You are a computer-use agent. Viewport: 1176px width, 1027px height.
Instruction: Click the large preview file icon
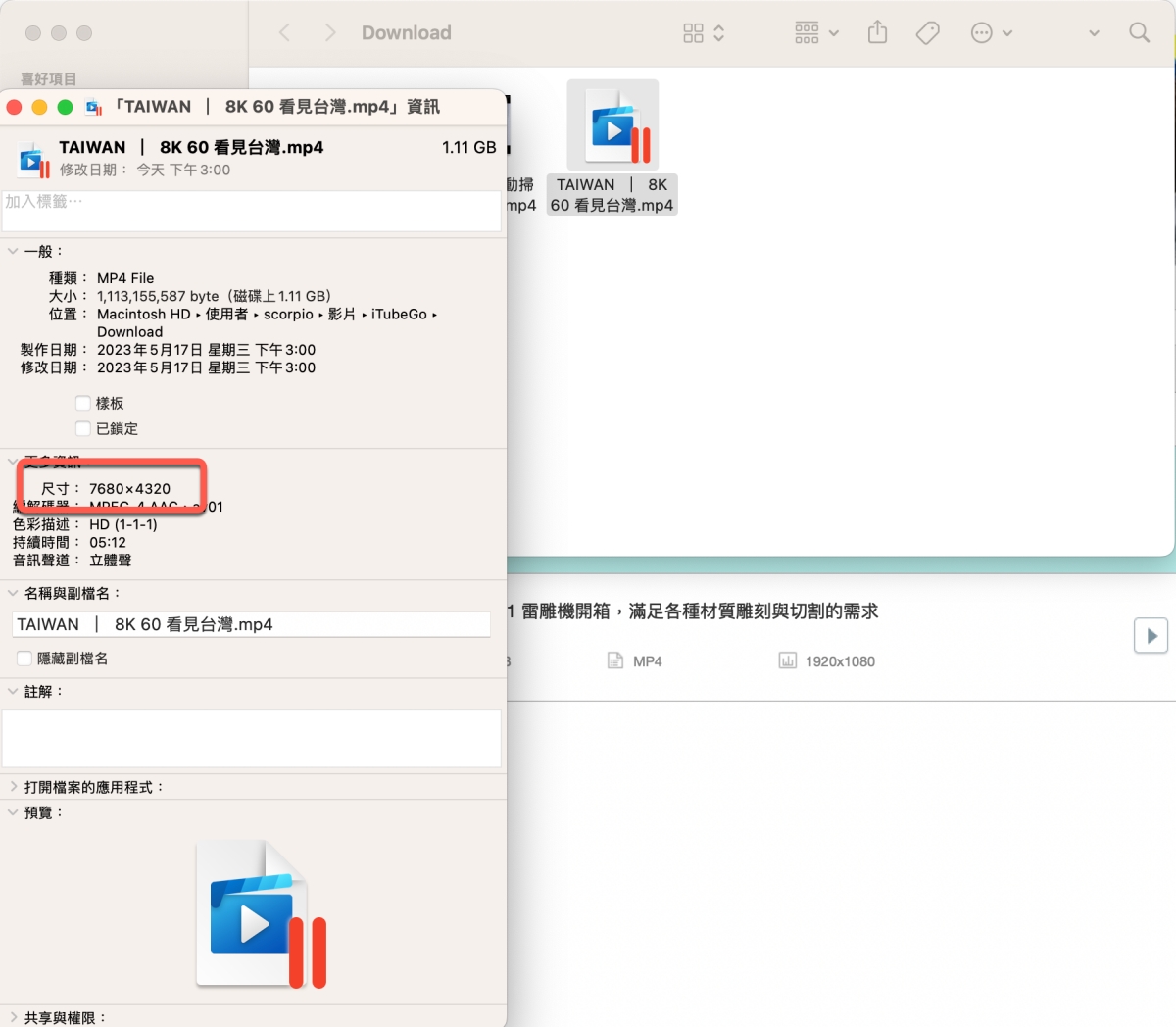tap(260, 913)
